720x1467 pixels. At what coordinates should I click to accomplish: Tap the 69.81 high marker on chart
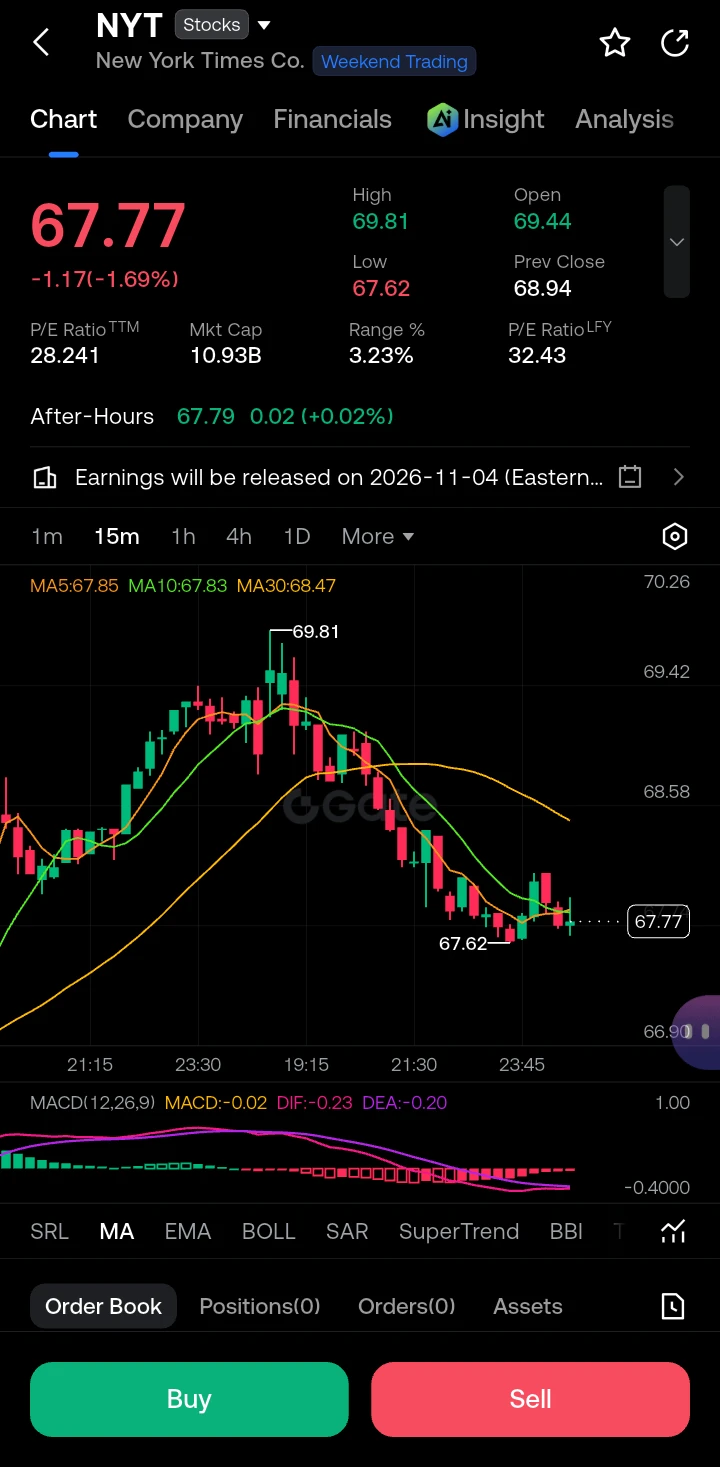(316, 632)
